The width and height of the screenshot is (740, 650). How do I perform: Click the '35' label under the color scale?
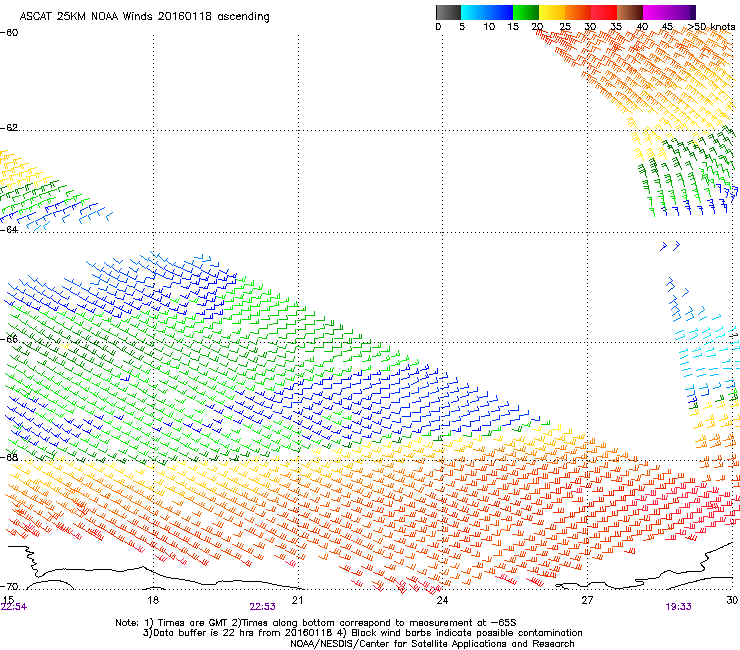pyautogui.click(x=616, y=27)
